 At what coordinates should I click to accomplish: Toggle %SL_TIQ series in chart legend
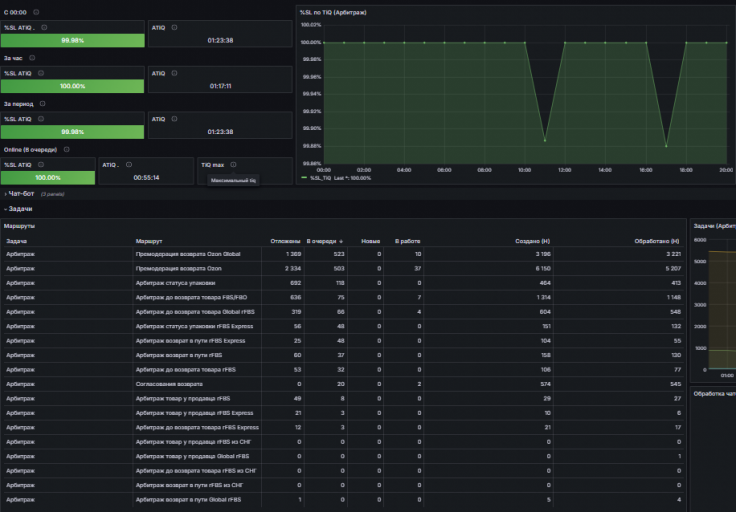point(304,178)
